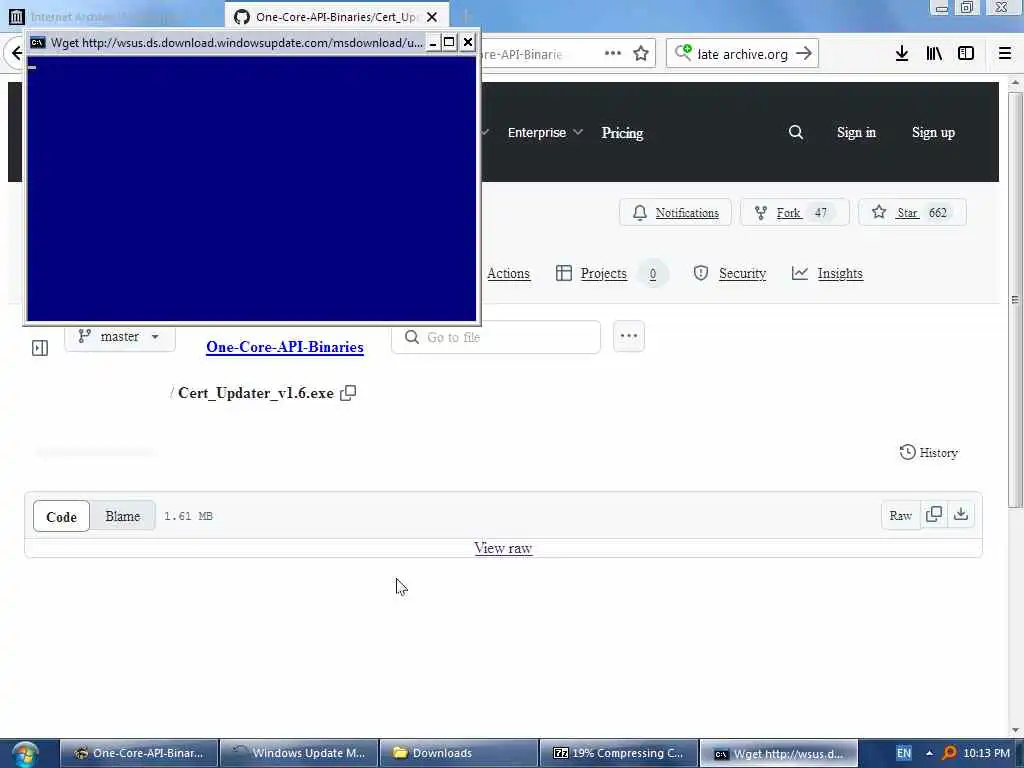This screenshot has width=1024, height=768.
Task: Open the Pricing link
Action: click(x=622, y=133)
